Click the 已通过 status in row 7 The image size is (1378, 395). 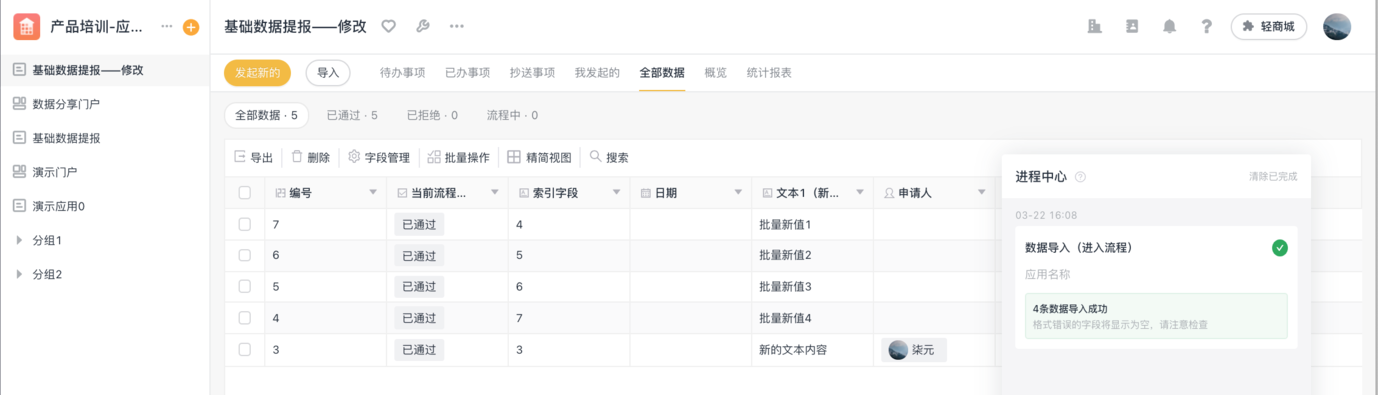click(419, 224)
